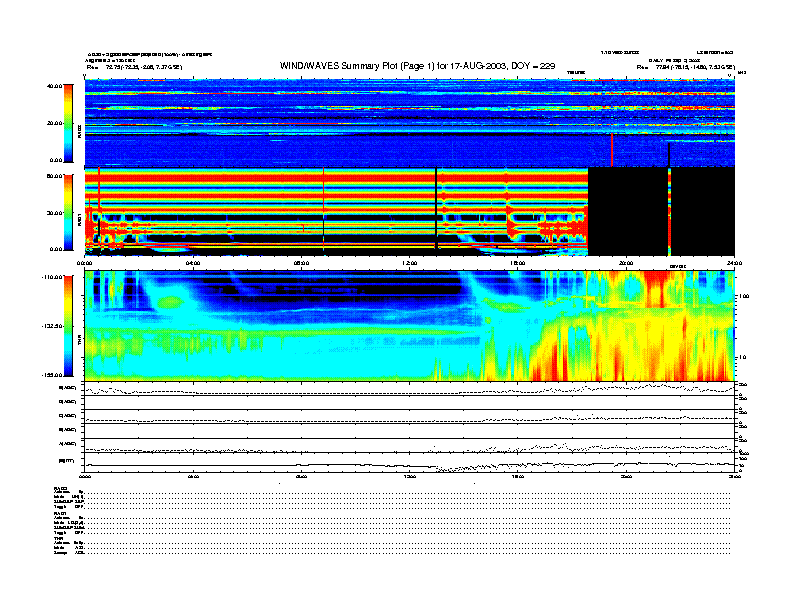
Task: Click the 60.00 label on RAD1 scale
Action: tap(54, 176)
